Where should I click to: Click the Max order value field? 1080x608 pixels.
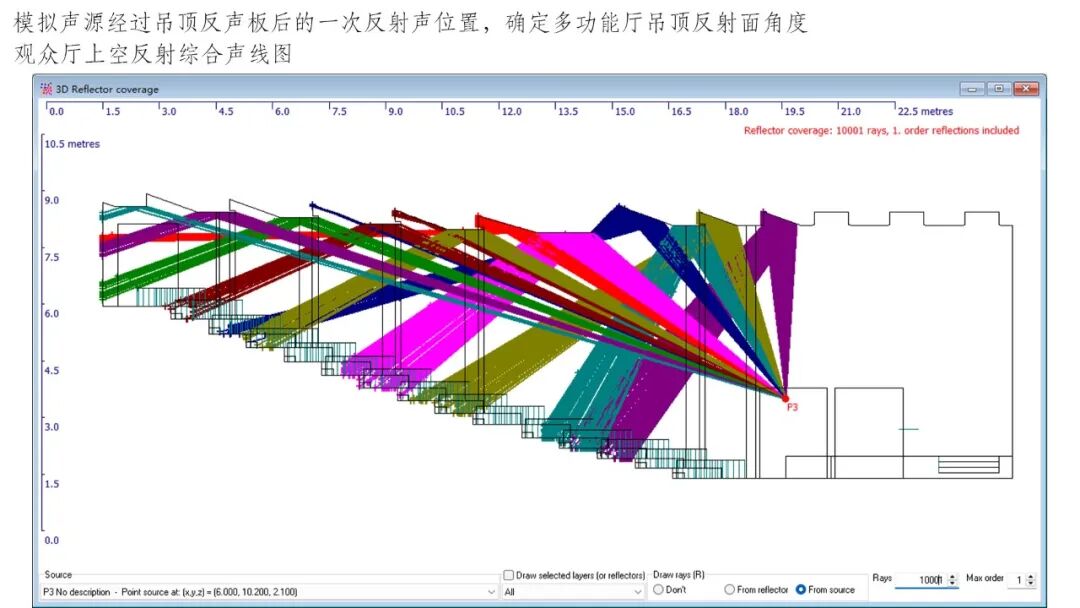point(1017,580)
